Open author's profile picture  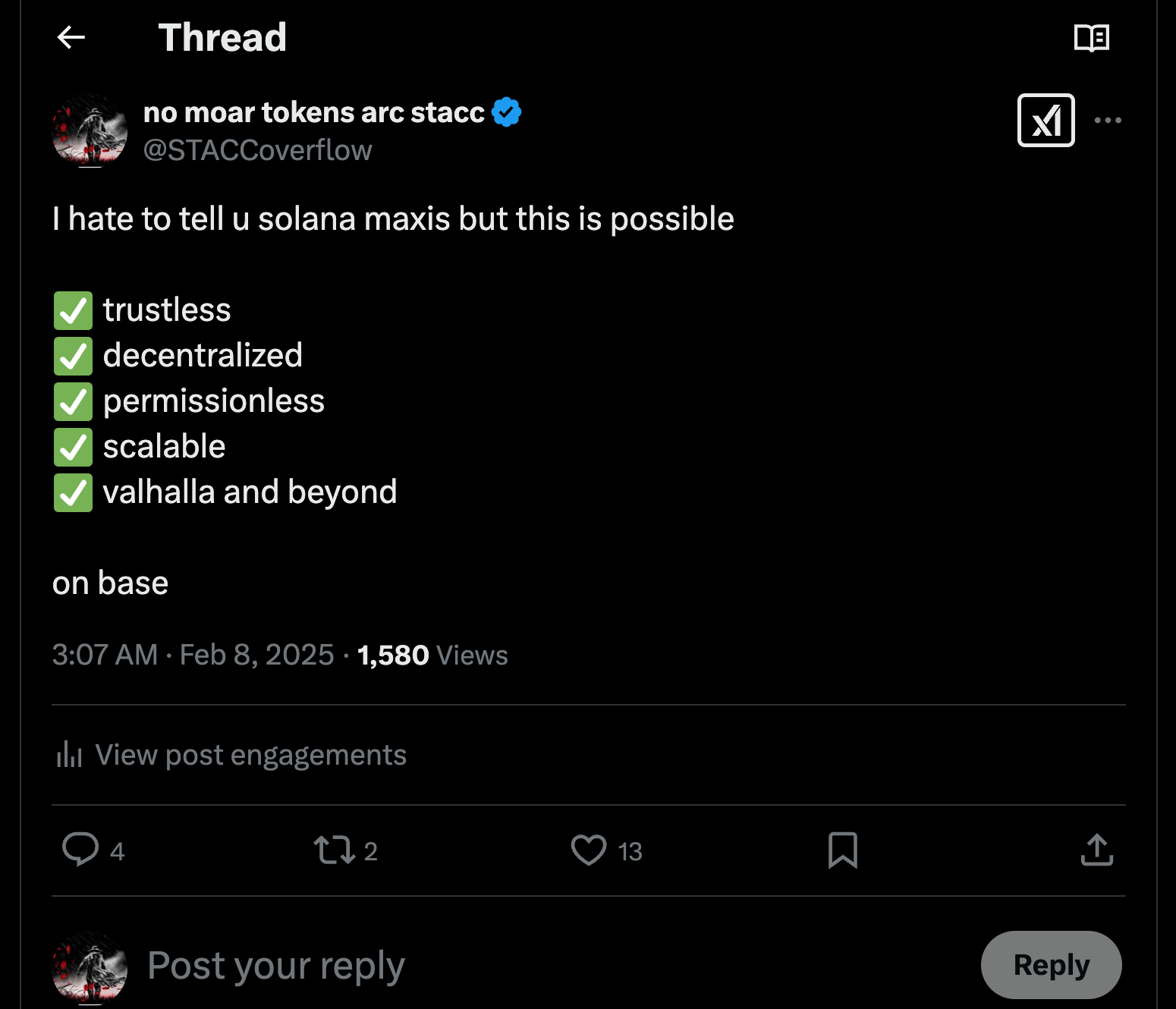point(90,130)
